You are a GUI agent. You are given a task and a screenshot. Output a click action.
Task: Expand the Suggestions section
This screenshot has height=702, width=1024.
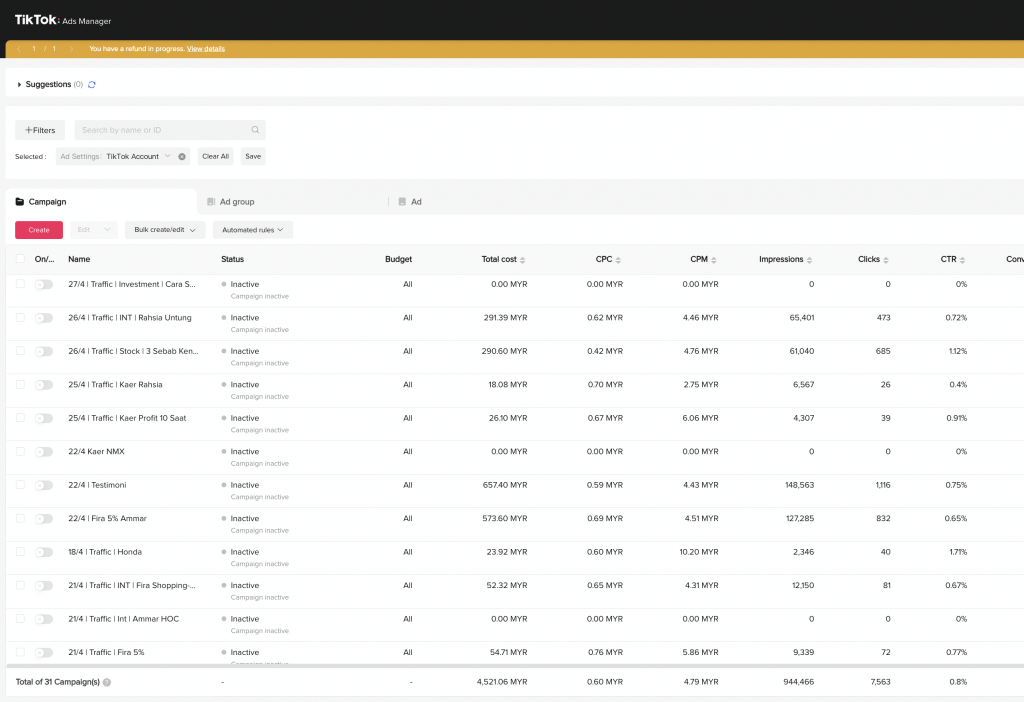(19, 85)
